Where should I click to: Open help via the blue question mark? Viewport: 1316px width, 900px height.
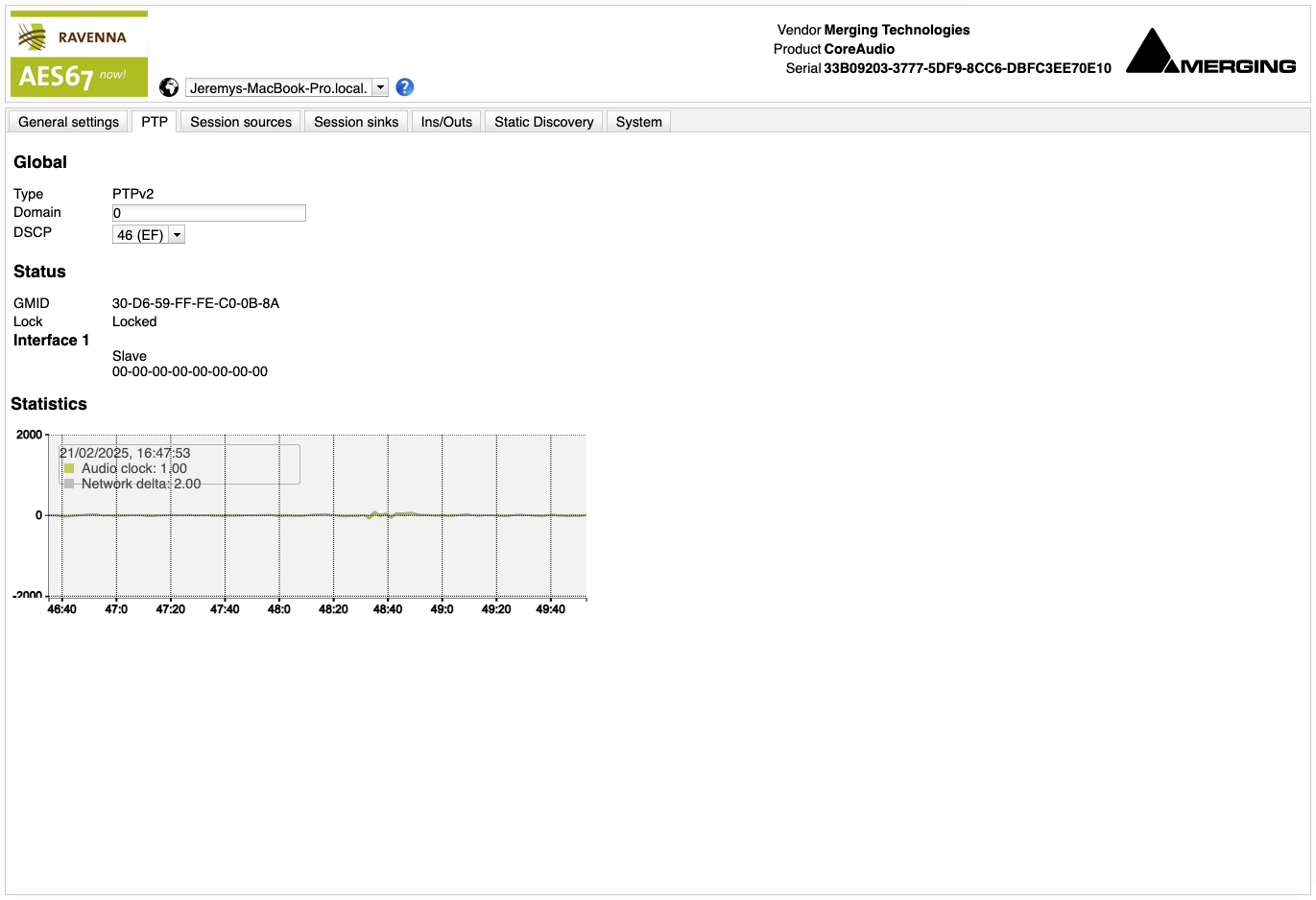click(x=405, y=87)
